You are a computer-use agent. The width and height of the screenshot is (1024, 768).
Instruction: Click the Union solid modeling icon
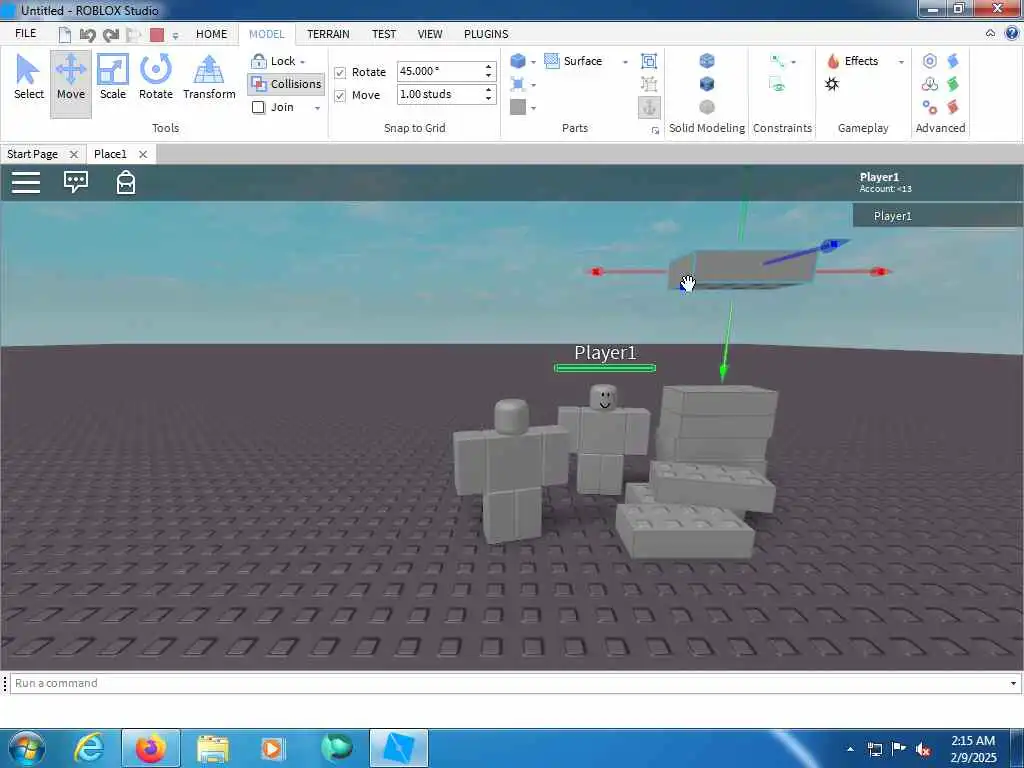707,61
